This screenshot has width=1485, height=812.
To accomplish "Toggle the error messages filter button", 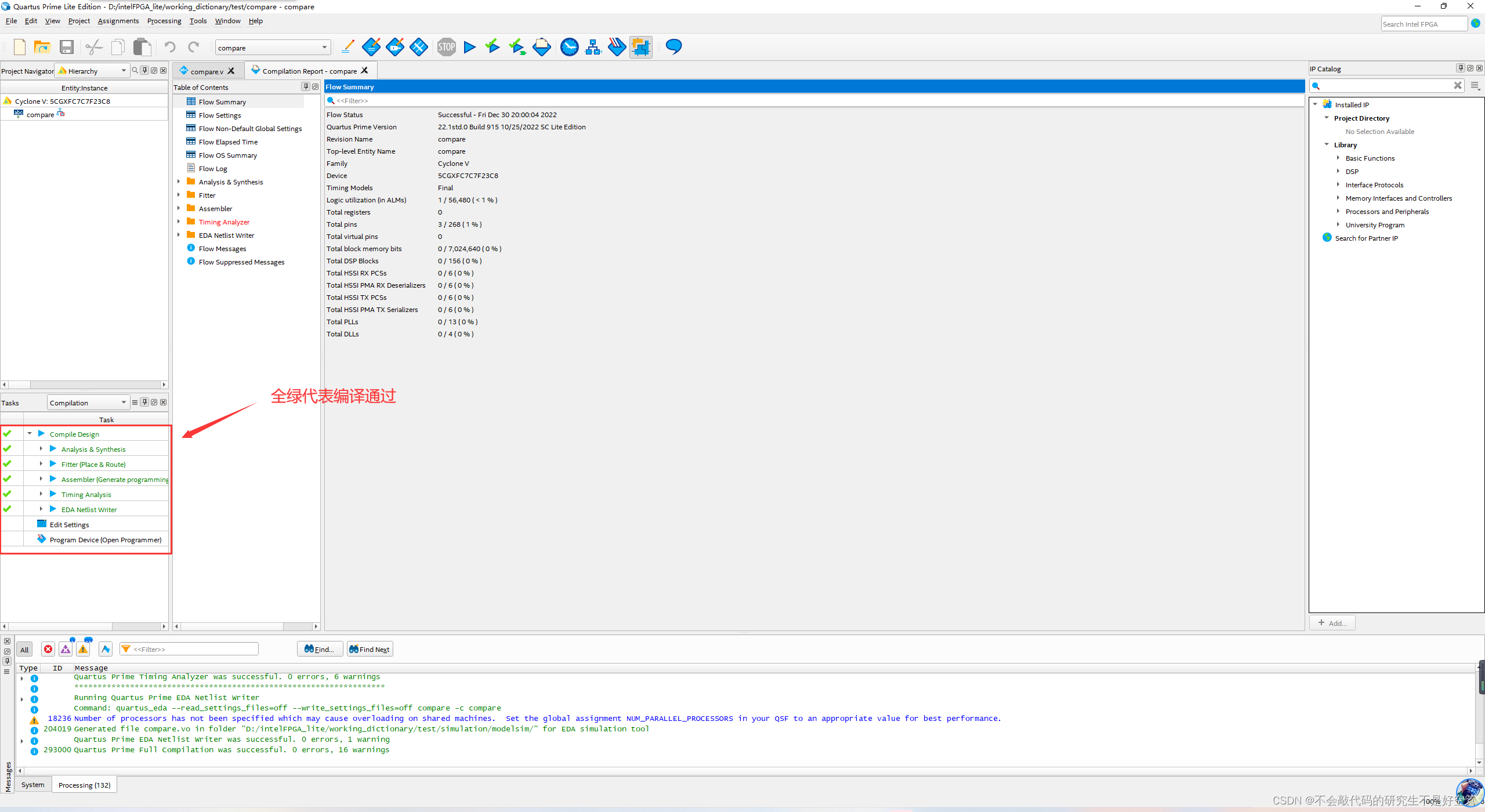I will (48, 649).
